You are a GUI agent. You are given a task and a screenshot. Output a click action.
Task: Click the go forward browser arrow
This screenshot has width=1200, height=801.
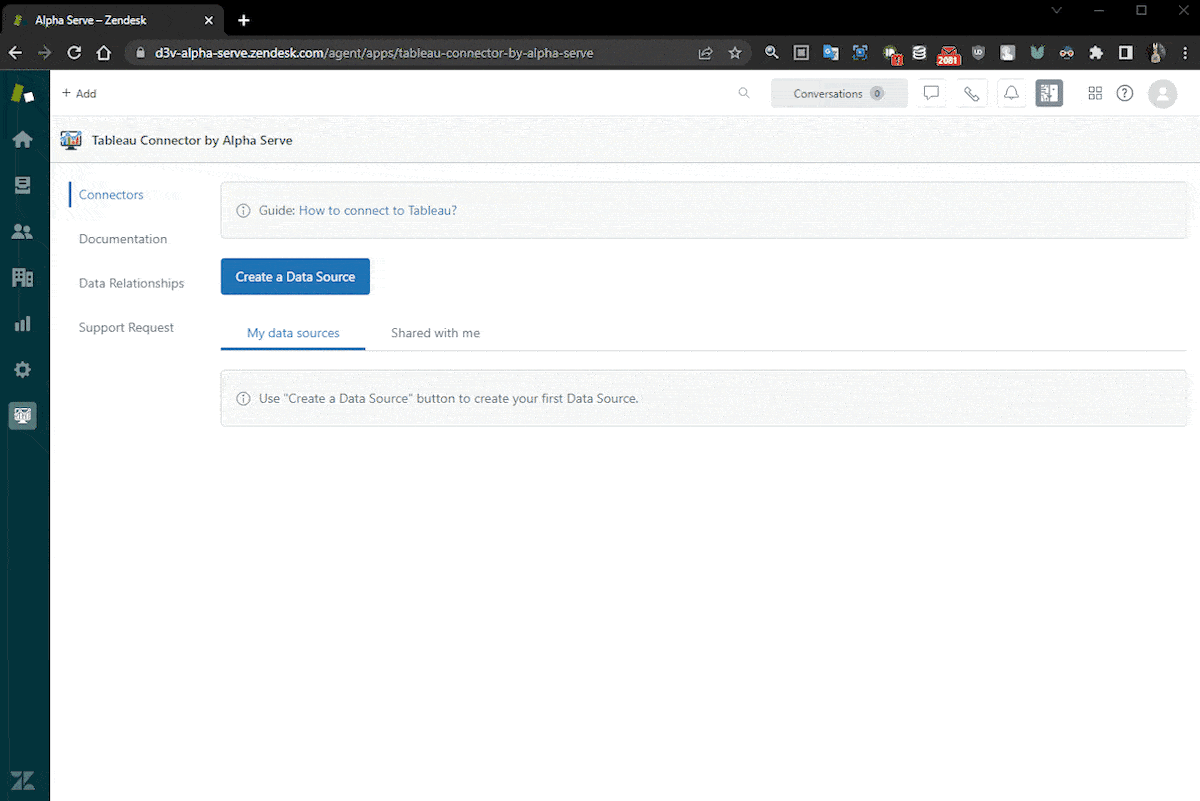(x=44, y=53)
